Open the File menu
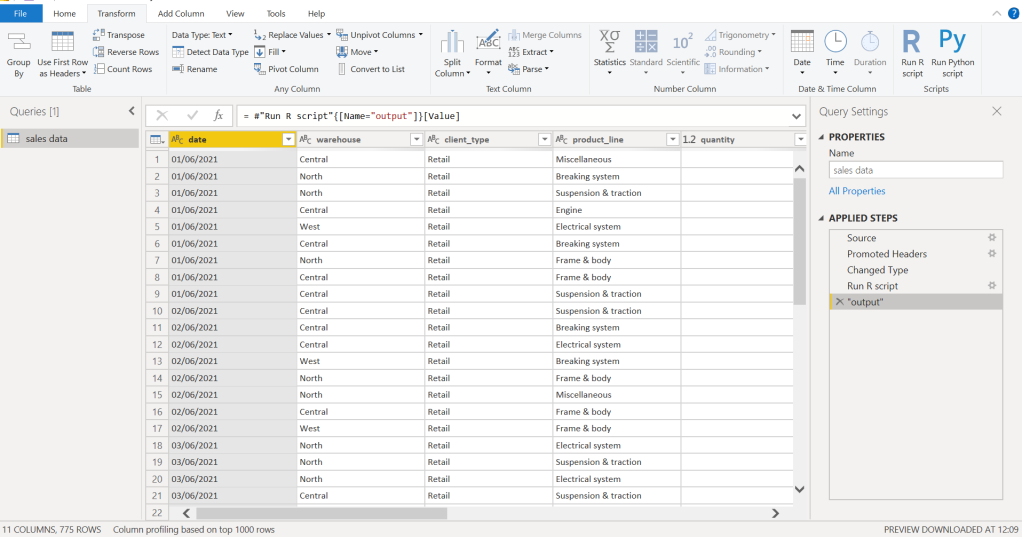This screenshot has height=537, width=1022. click(21, 13)
